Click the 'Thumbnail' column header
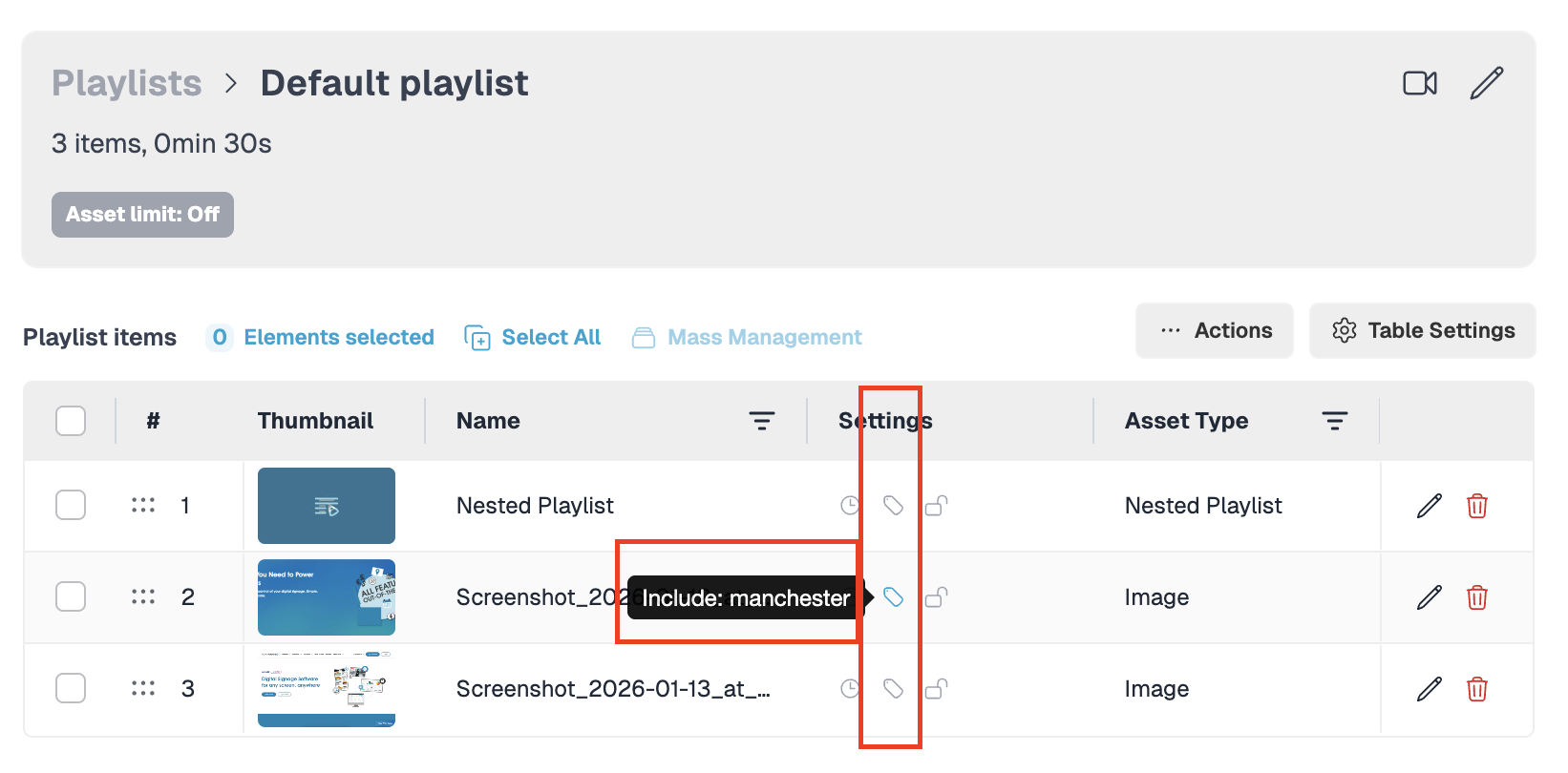 click(315, 421)
